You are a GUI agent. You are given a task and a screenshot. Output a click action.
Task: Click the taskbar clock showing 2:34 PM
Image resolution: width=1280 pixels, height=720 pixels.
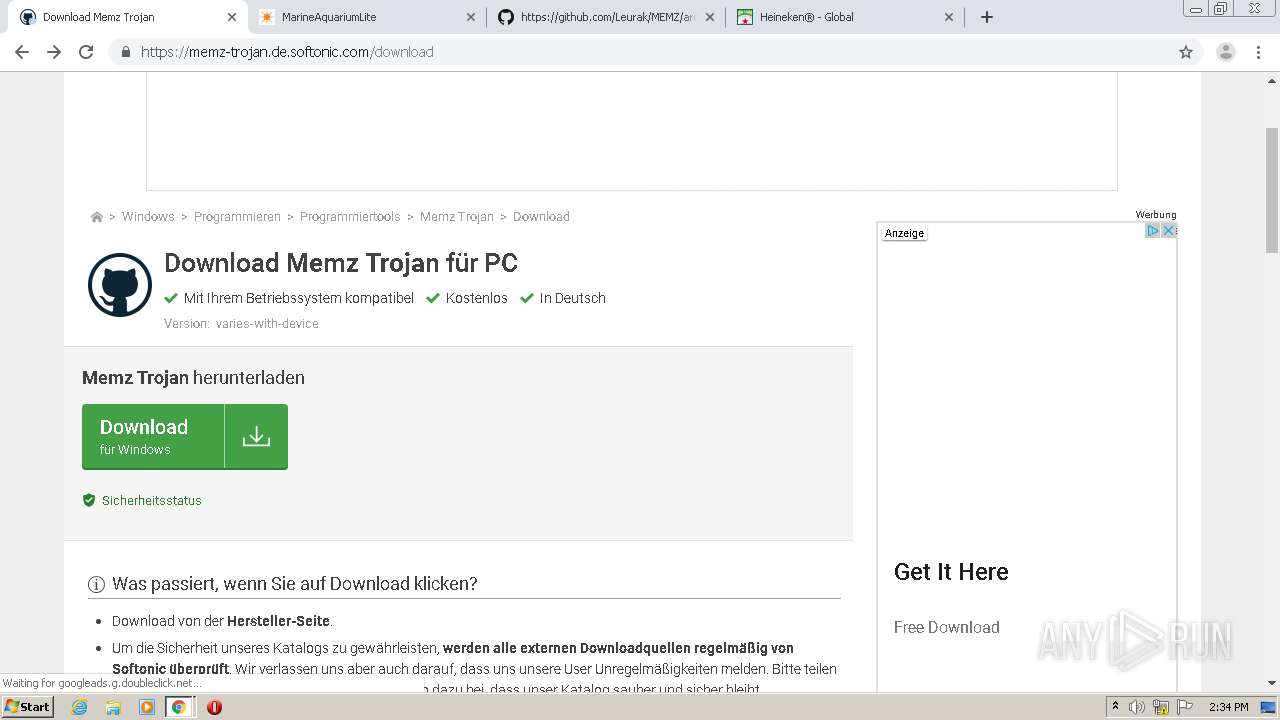click(1229, 707)
